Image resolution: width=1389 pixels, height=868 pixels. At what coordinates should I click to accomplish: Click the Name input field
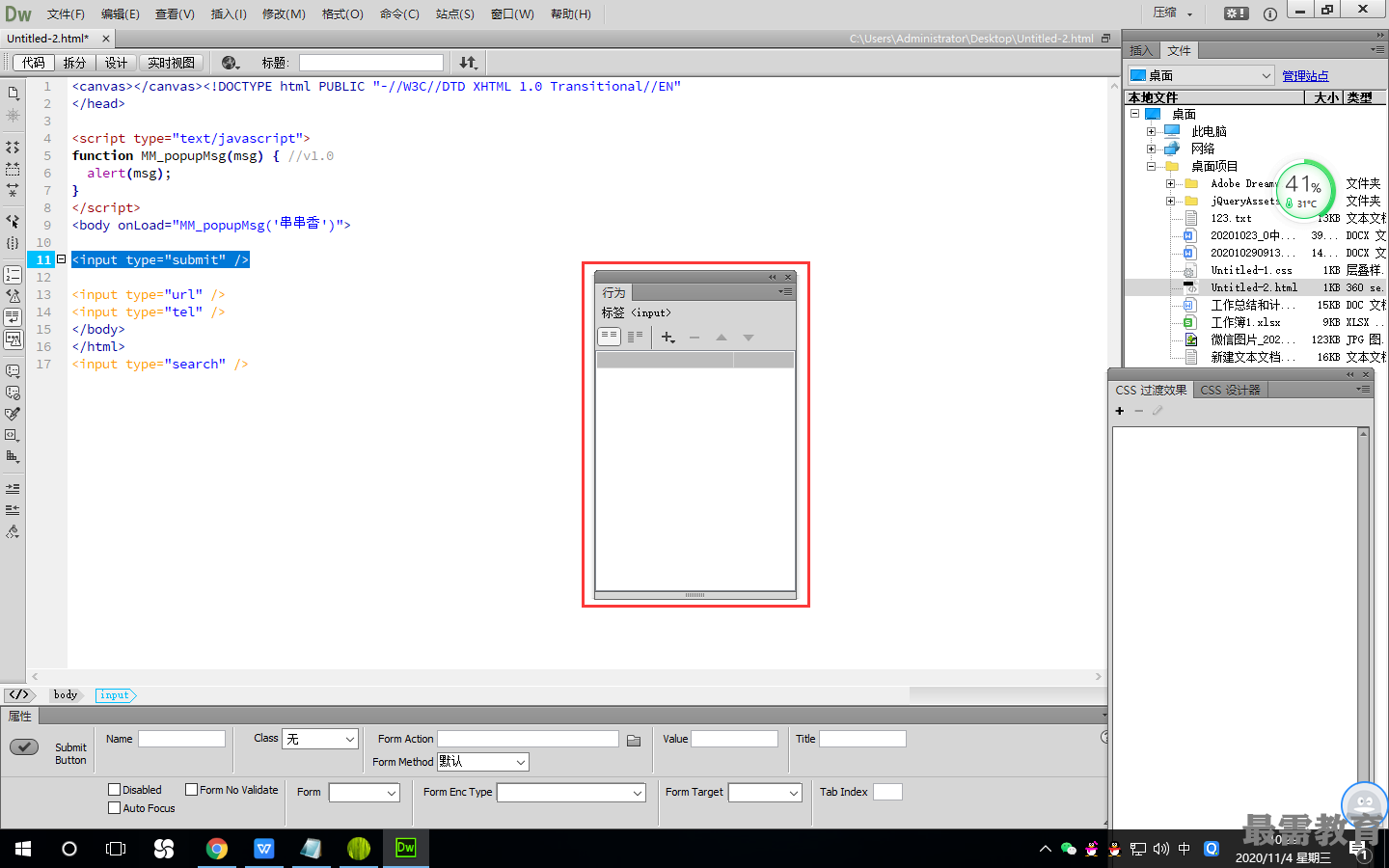pos(181,739)
